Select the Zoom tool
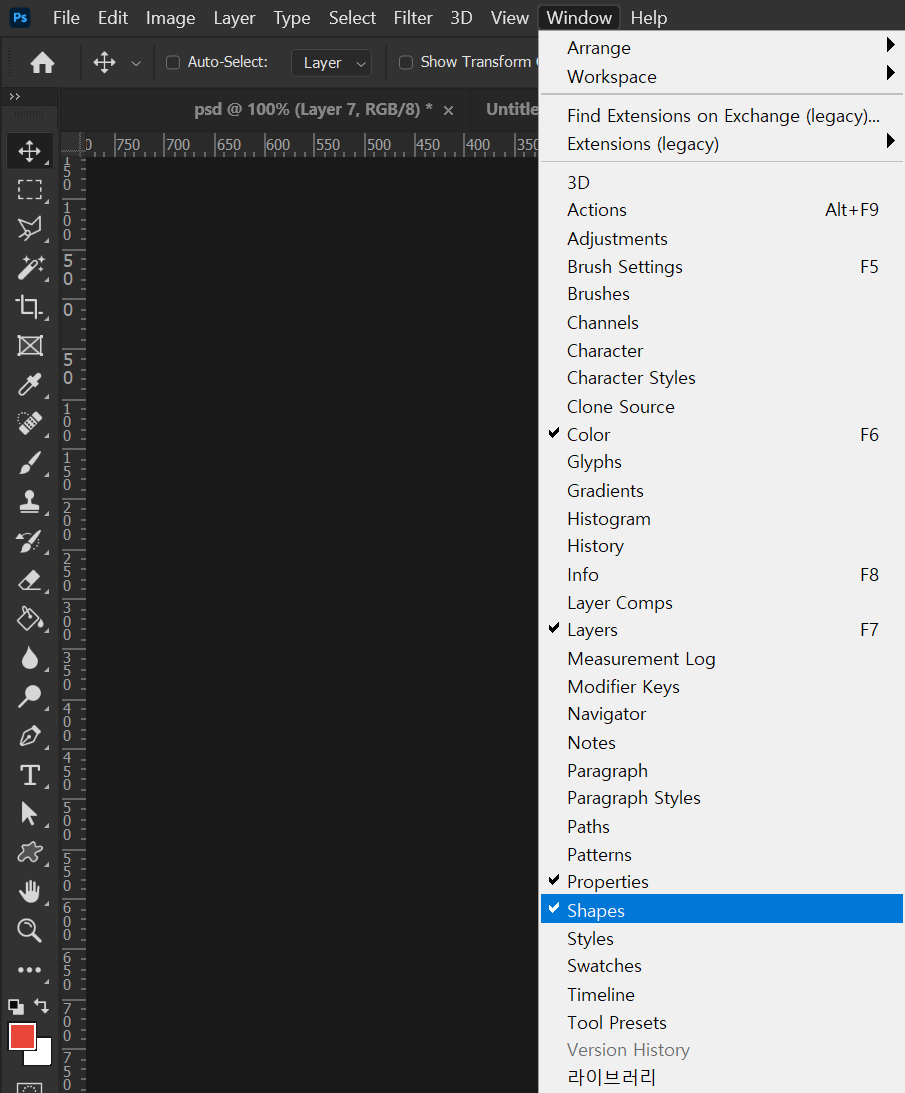Viewport: 905px width, 1093px height. (29, 930)
